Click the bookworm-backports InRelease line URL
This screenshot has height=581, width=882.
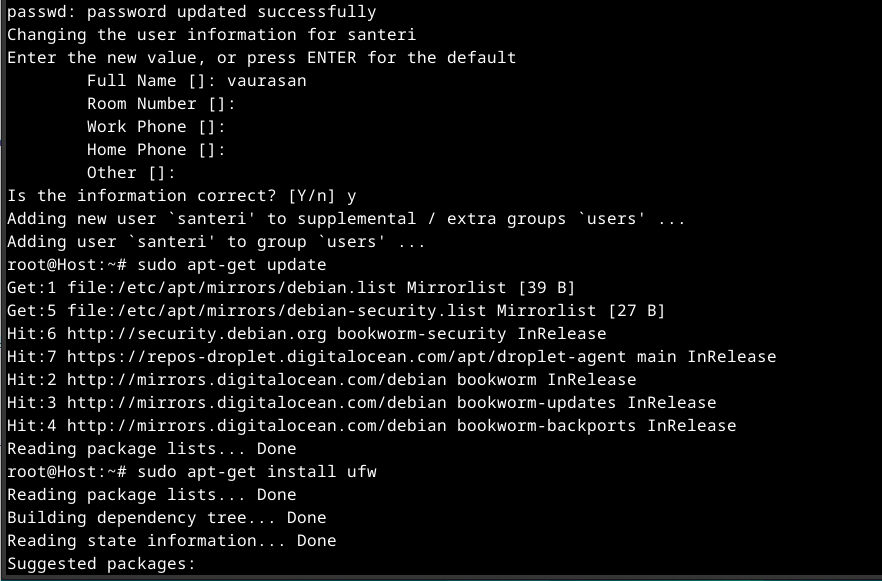pyautogui.click(x=256, y=426)
